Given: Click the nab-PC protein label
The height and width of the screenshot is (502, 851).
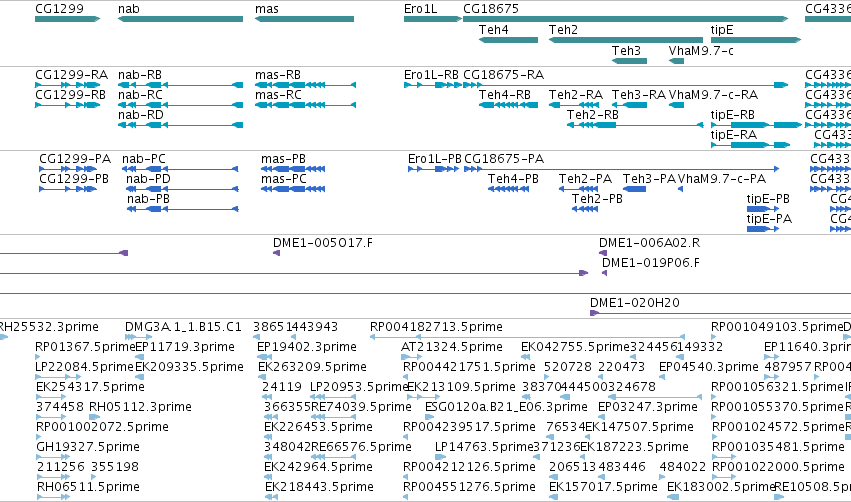Looking at the screenshot, I should [144, 159].
